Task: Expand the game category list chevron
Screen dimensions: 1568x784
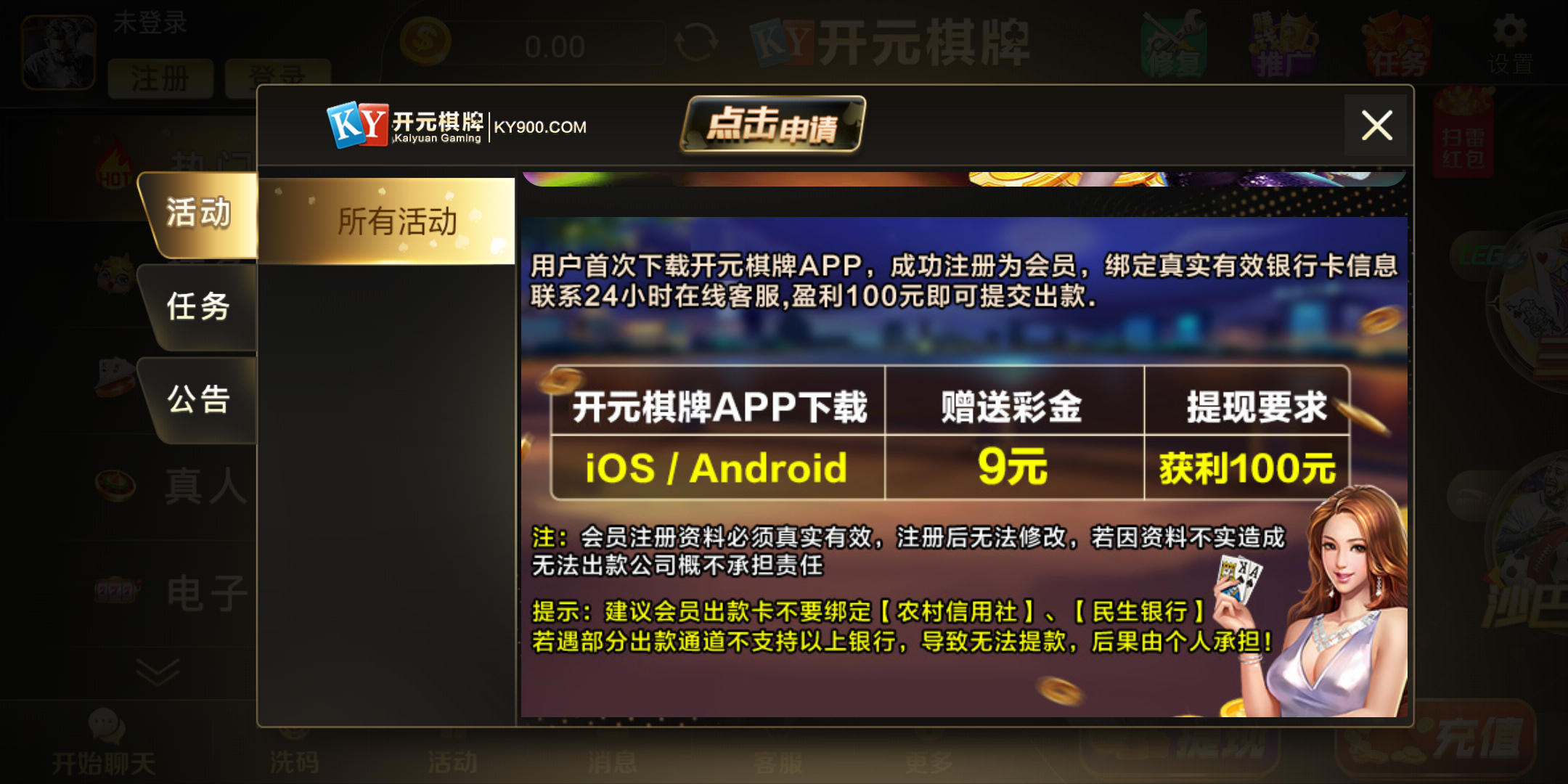Action: [x=158, y=671]
